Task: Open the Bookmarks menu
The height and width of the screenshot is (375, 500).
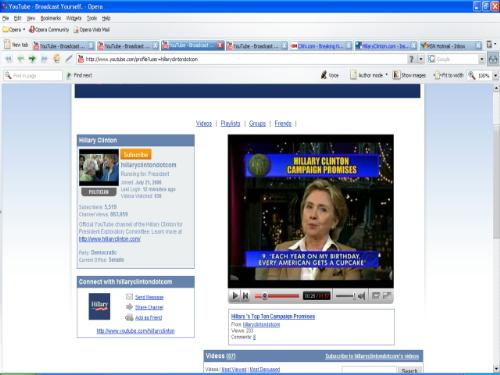Action: 51,18
